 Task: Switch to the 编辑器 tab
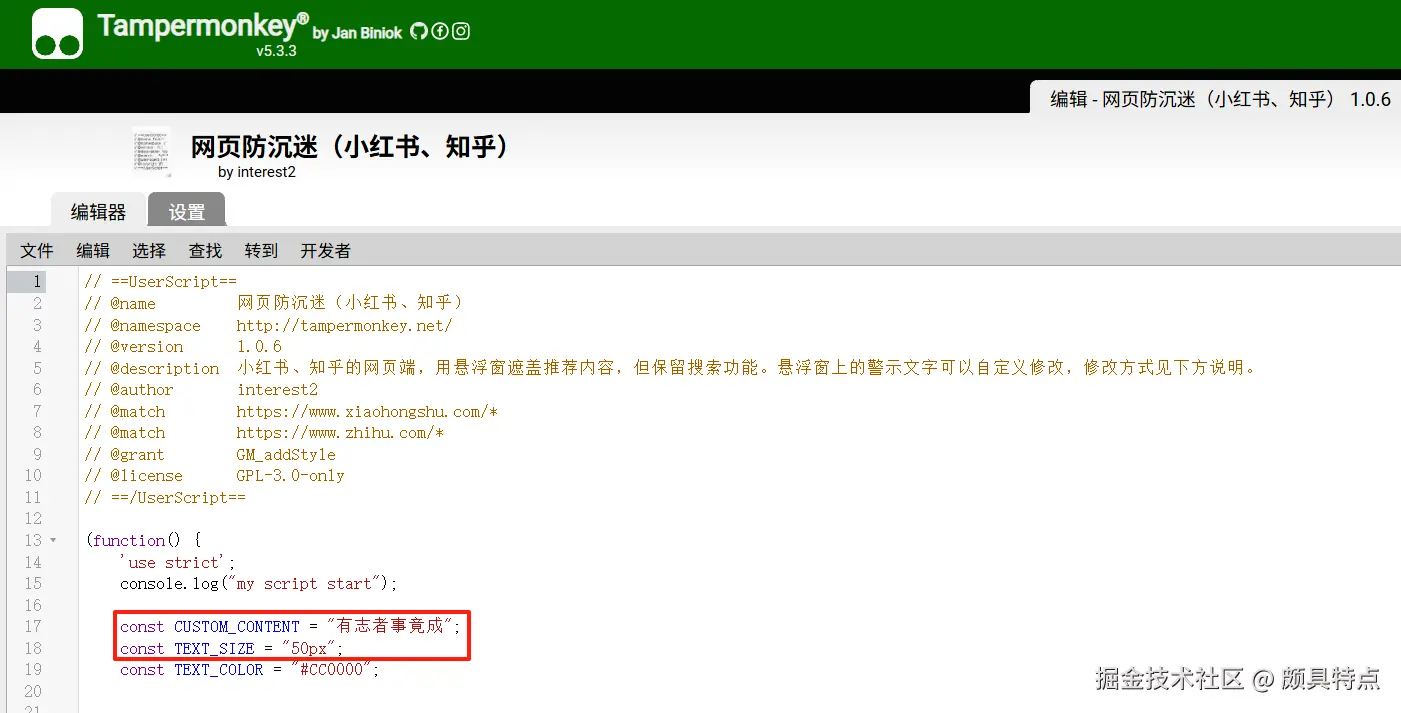click(98, 211)
